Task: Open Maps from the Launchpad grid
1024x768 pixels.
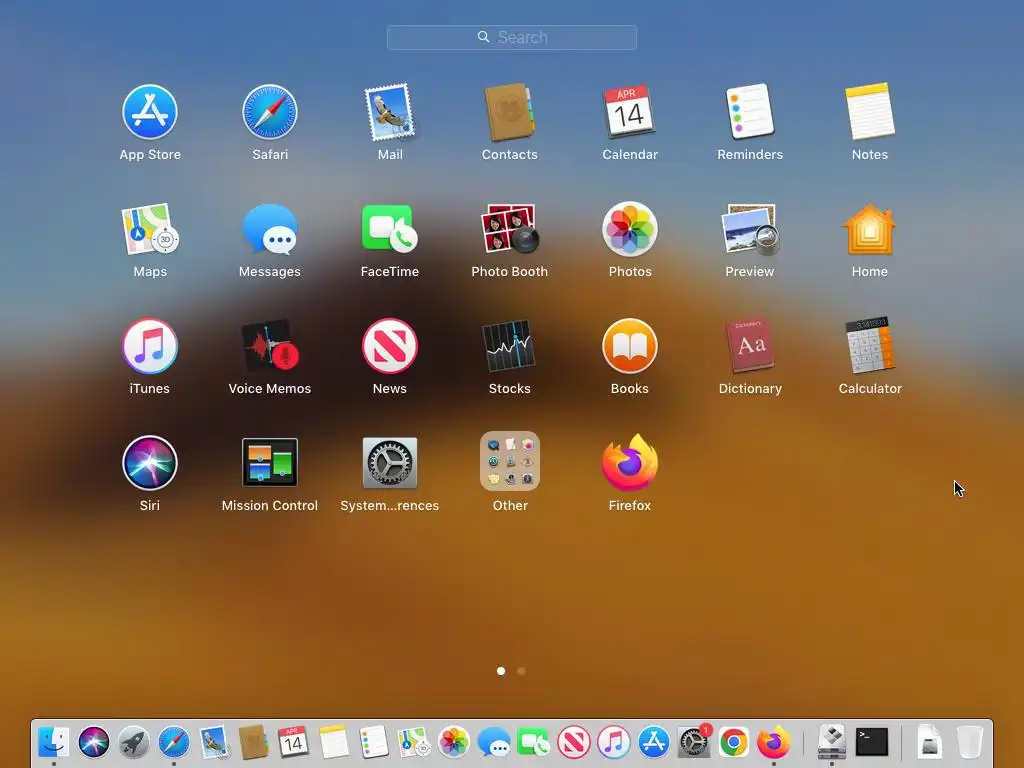Action: coord(150,229)
